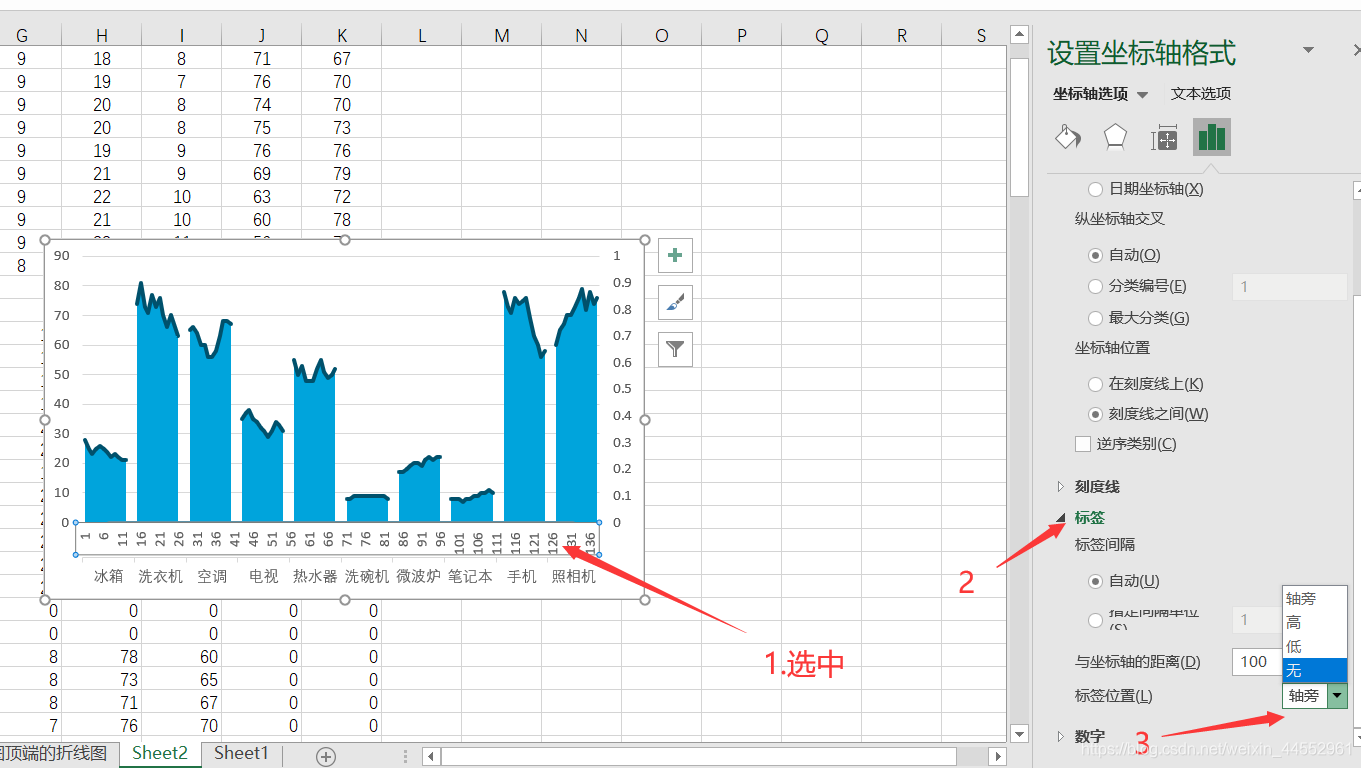Select cell with value 18 in column H

(x=102, y=59)
